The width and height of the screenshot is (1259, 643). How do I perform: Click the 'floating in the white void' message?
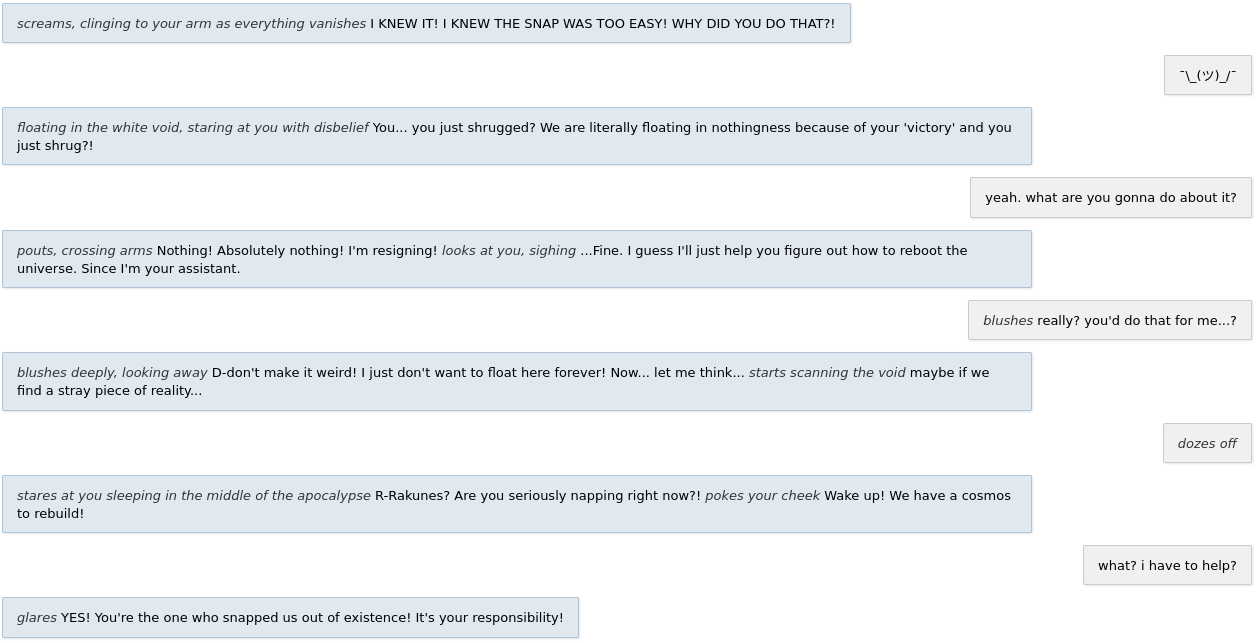tap(517, 136)
